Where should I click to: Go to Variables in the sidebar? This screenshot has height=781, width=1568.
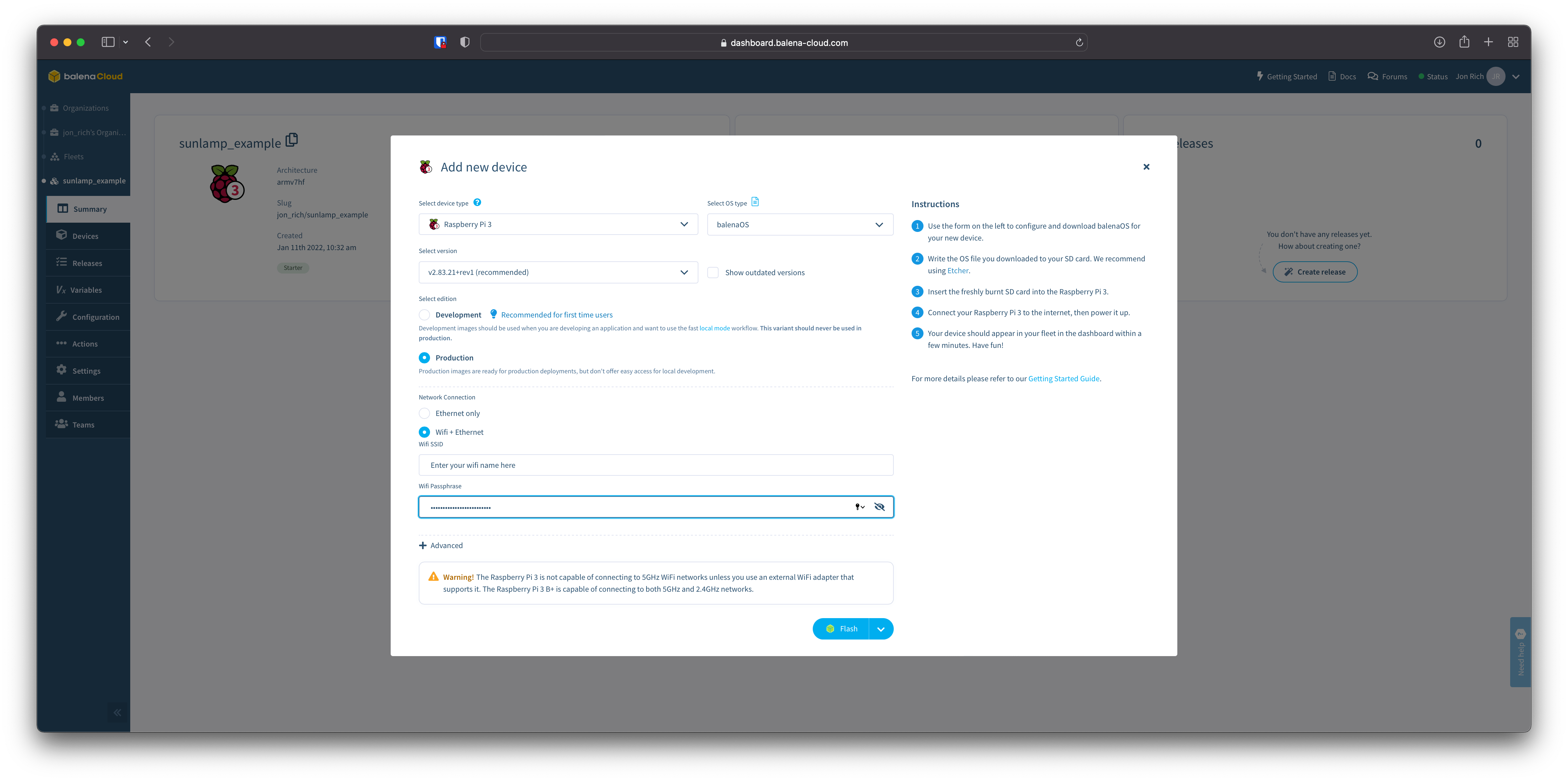[x=86, y=290]
